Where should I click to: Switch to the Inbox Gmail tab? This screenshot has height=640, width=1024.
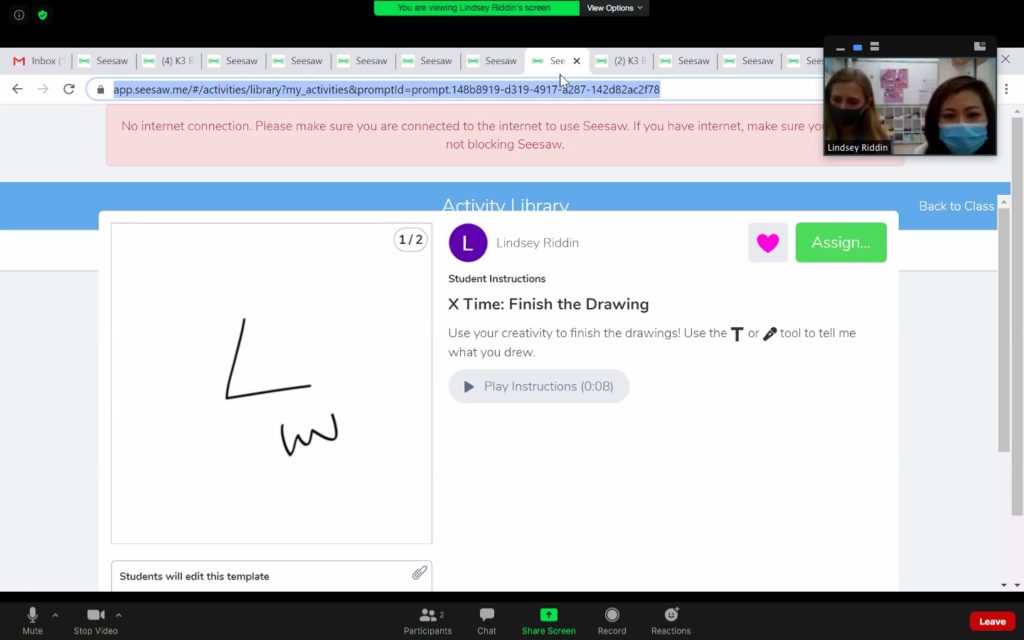(38, 61)
